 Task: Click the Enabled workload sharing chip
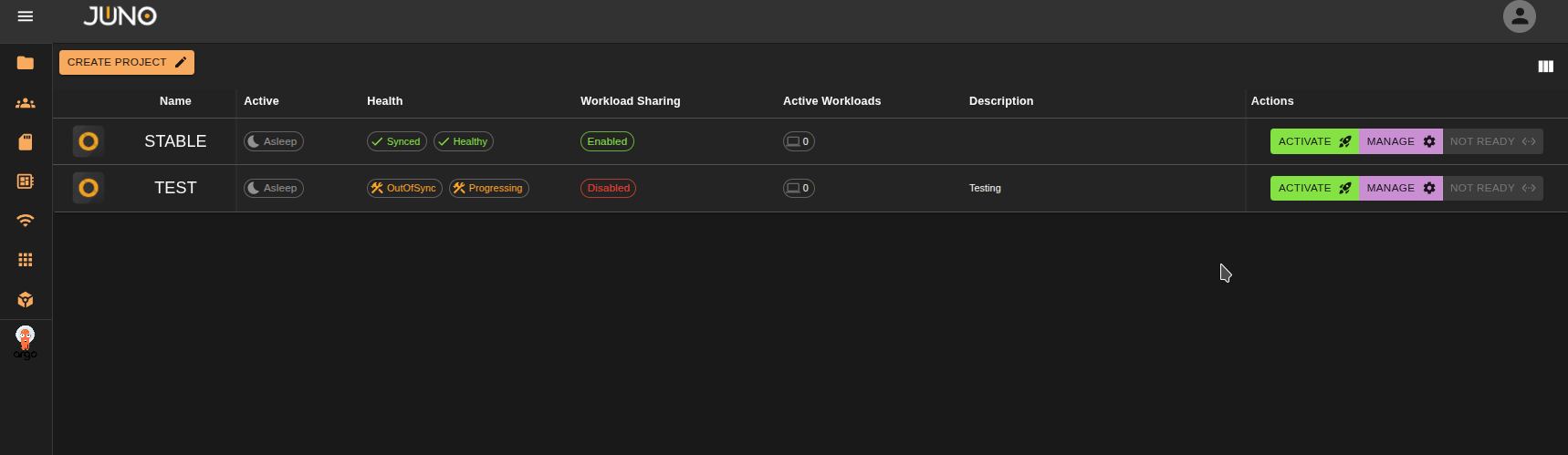(x=607, y=141)
